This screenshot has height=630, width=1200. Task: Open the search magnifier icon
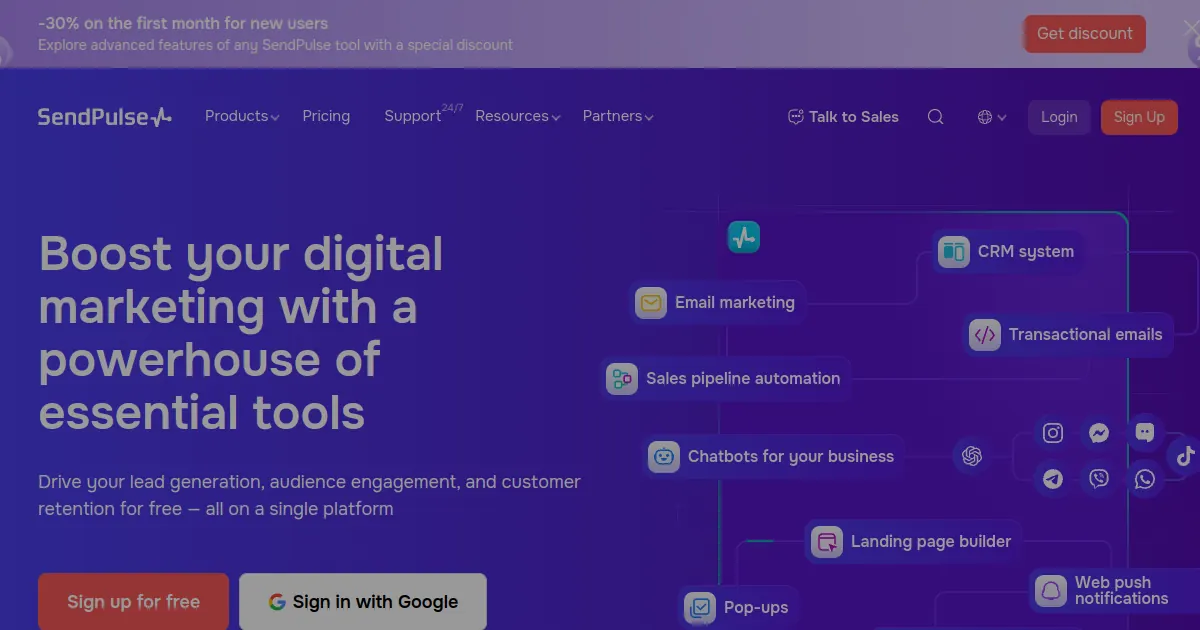tap(935, 117)
